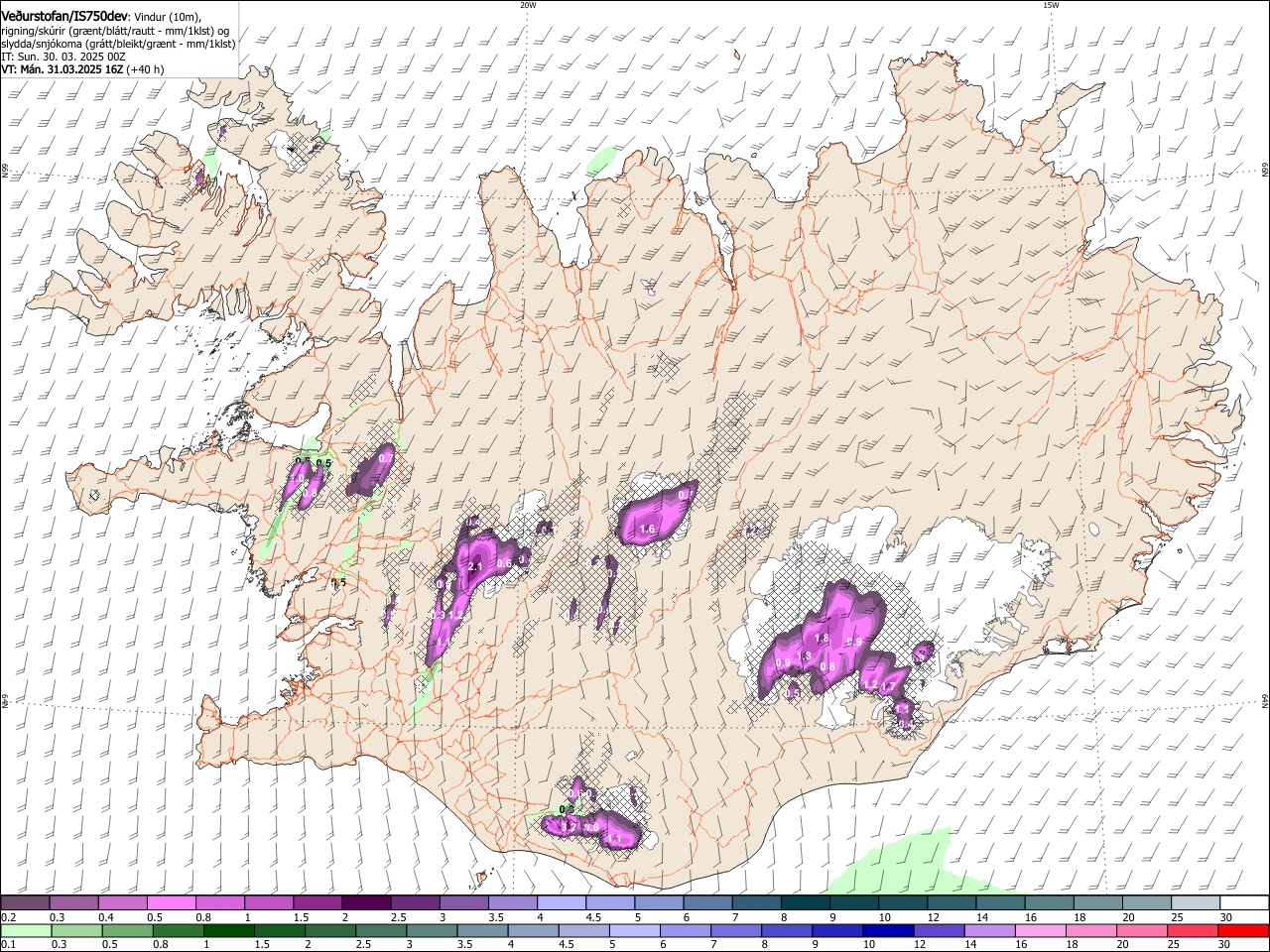Screen dimensions: 1270x952
Task: Click the 0.2 label in the snow legend
Action: 8,917
